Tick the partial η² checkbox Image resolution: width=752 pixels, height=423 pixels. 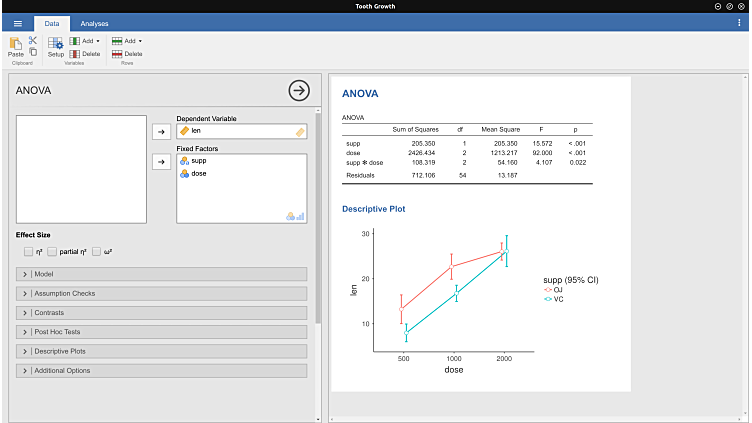(52, 252)
